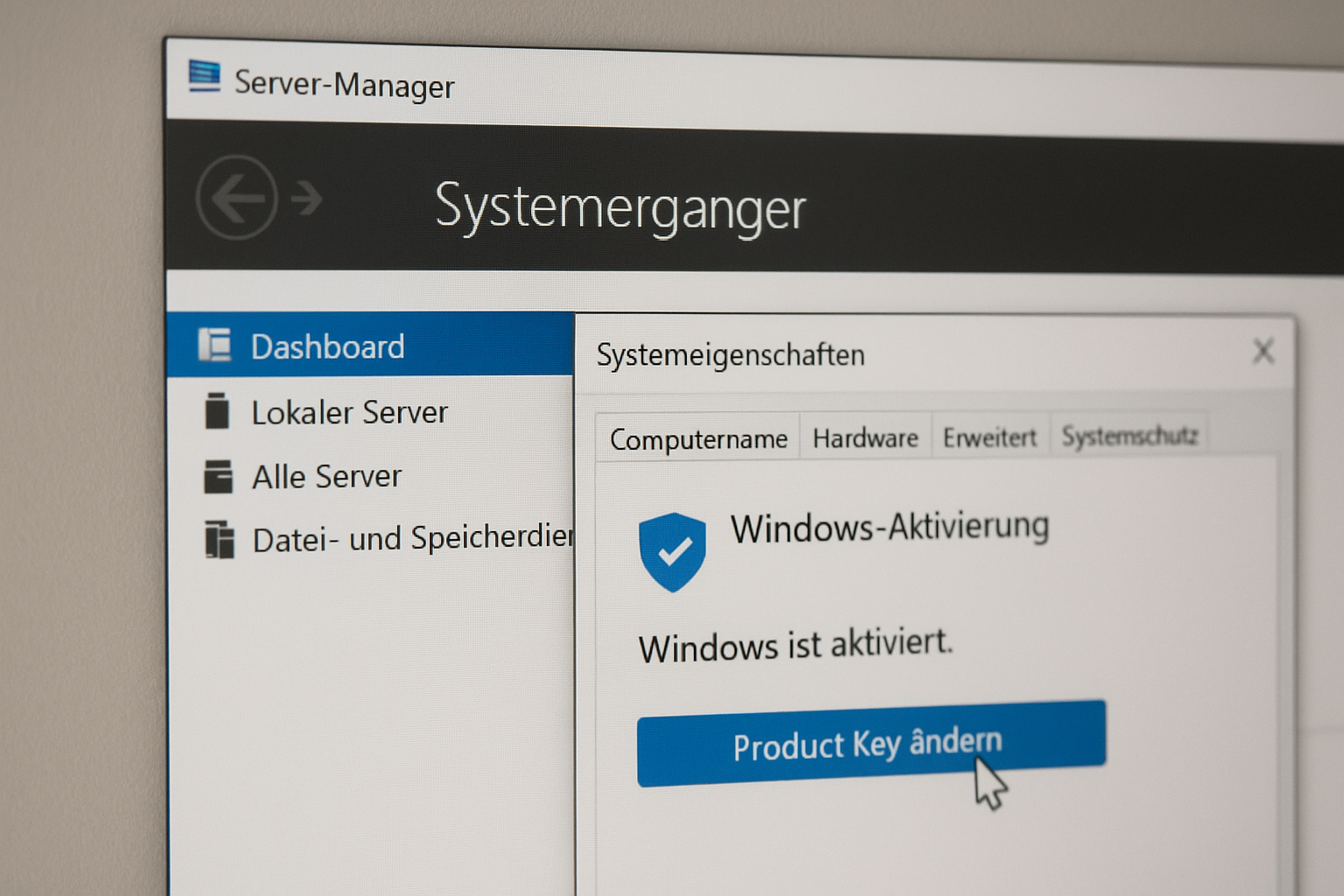Open the Systemschutz tab

[x=1129, y=435]
